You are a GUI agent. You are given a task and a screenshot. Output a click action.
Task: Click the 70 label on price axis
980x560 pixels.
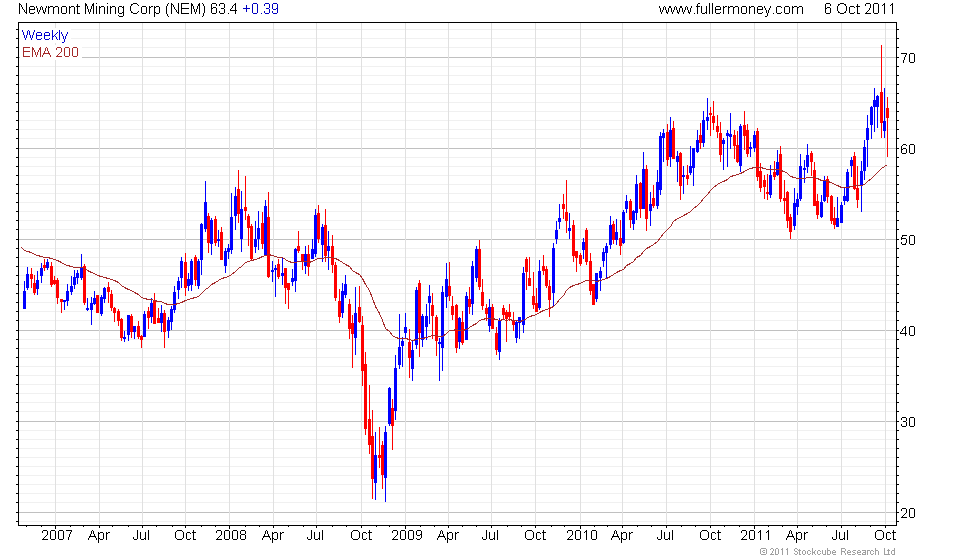coord(908,59)
